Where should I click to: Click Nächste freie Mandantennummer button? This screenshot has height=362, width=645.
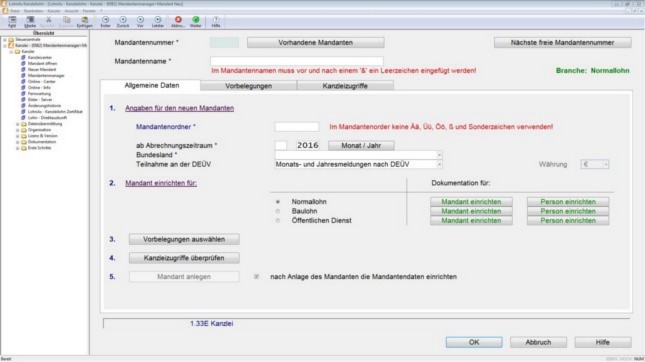(x=562, y=42)
